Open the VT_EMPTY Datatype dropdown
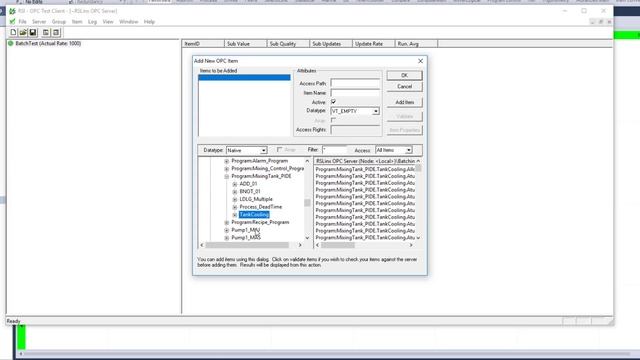 [x=376, y=111]
